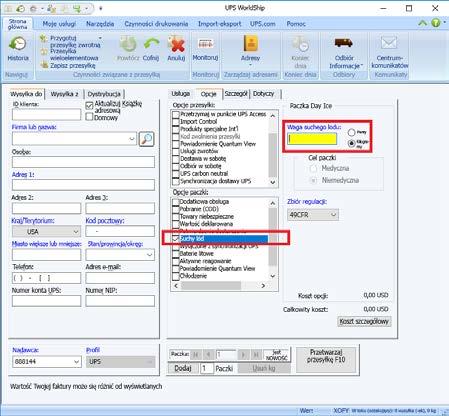Click the Opcje paczki horizontal scrollbar
449x416 pixels.
pyautogui.click(x=219, y=286)
